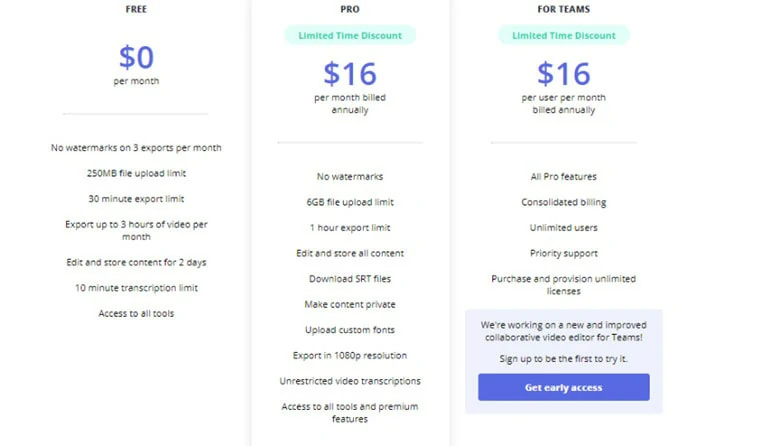Click the Teams Limited Time Discount badge
The image size is (780, 446).
tap(564, 35)
